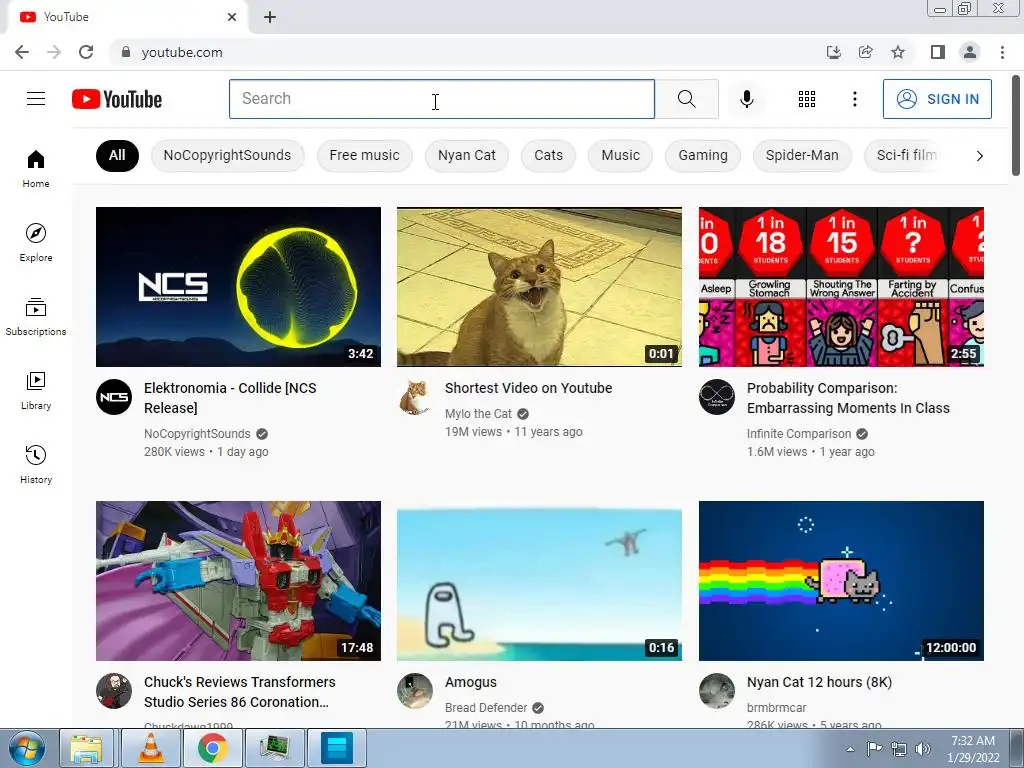Open the volume control in tray

[x=922, y=748]
